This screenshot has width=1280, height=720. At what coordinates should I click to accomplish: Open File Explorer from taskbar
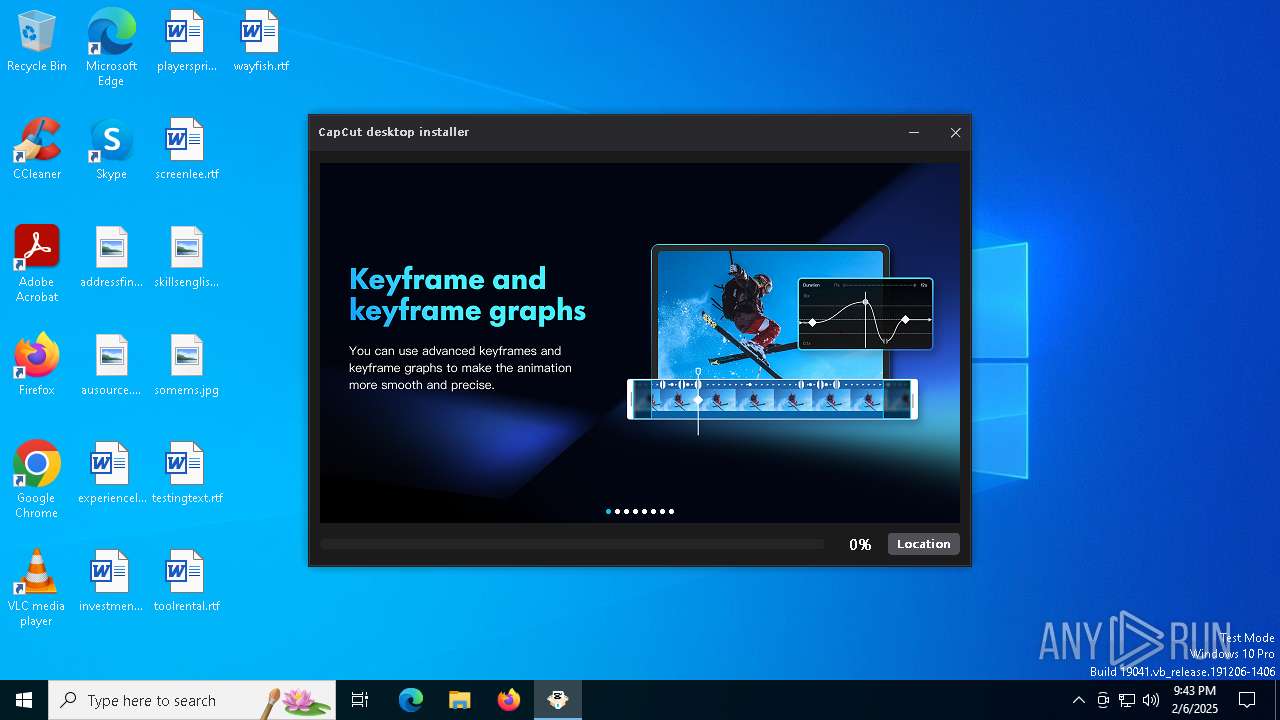click(459, 700)
